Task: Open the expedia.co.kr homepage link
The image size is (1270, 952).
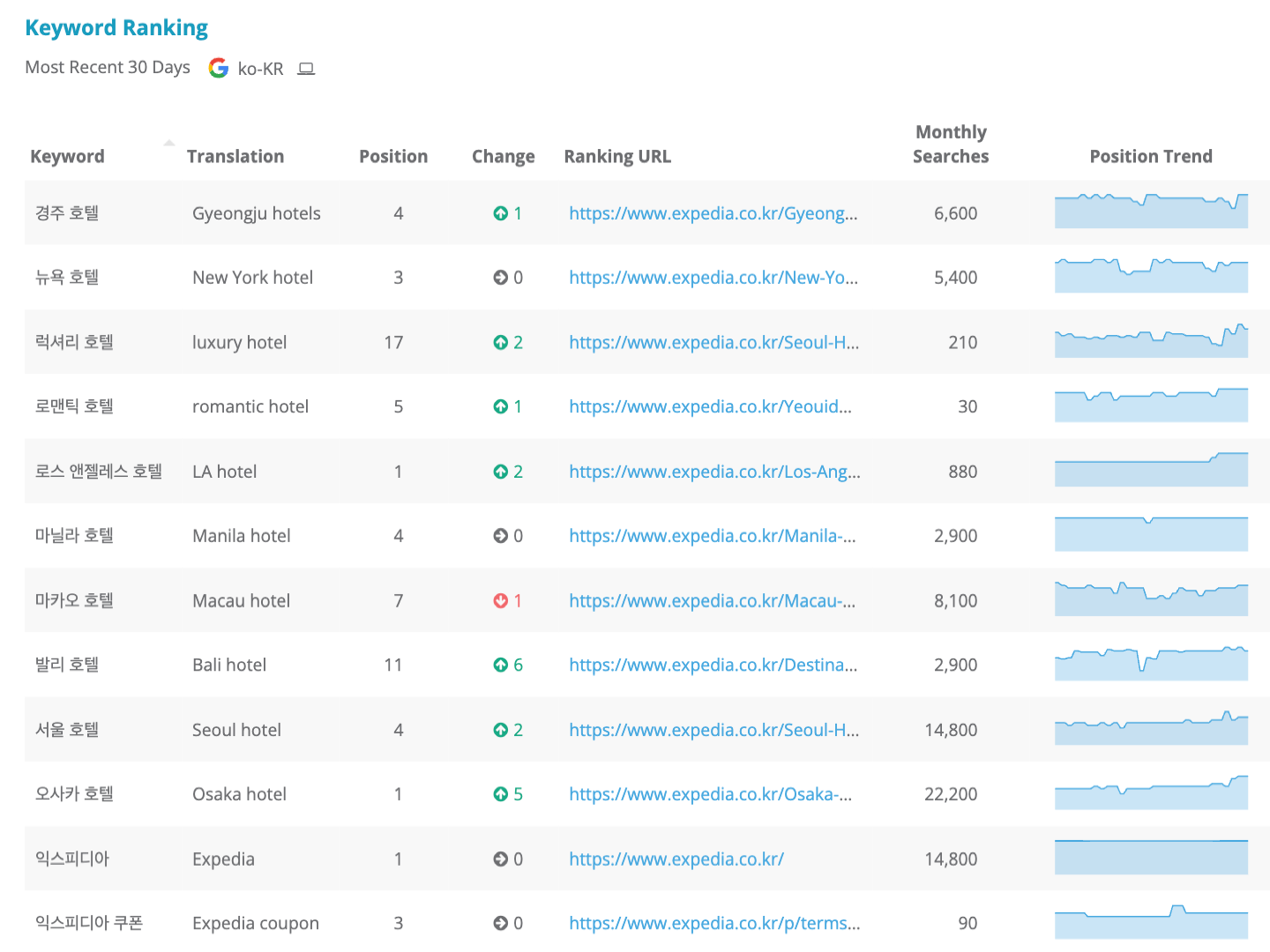Action: (x=676, y=859)
